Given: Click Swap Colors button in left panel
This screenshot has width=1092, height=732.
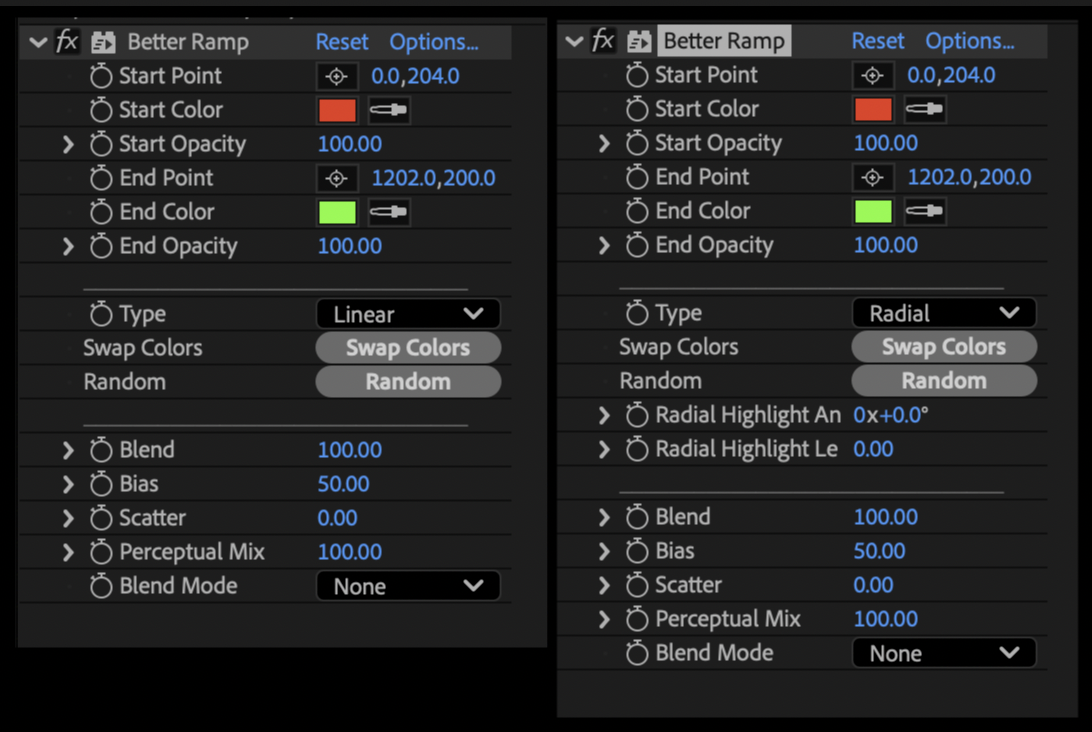Looking at the screenshot, I should tap(408, 348).
